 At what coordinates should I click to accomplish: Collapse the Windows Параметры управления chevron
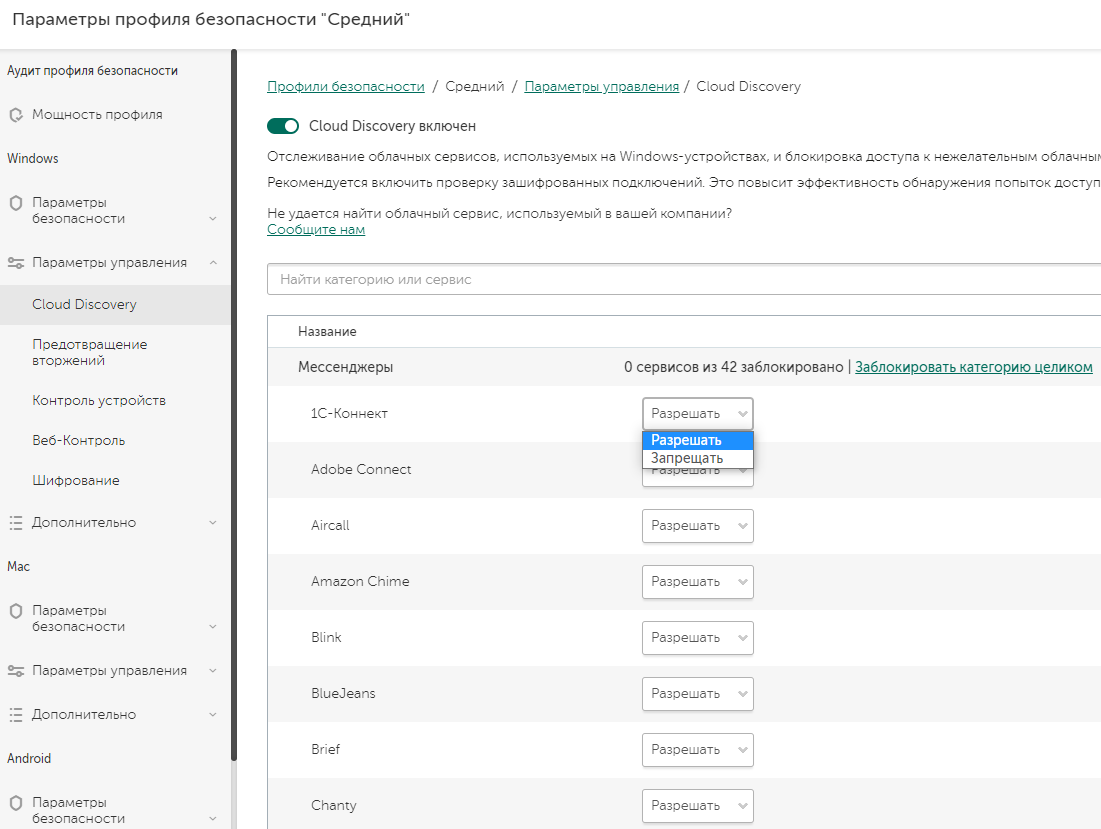tap(213, 263)
